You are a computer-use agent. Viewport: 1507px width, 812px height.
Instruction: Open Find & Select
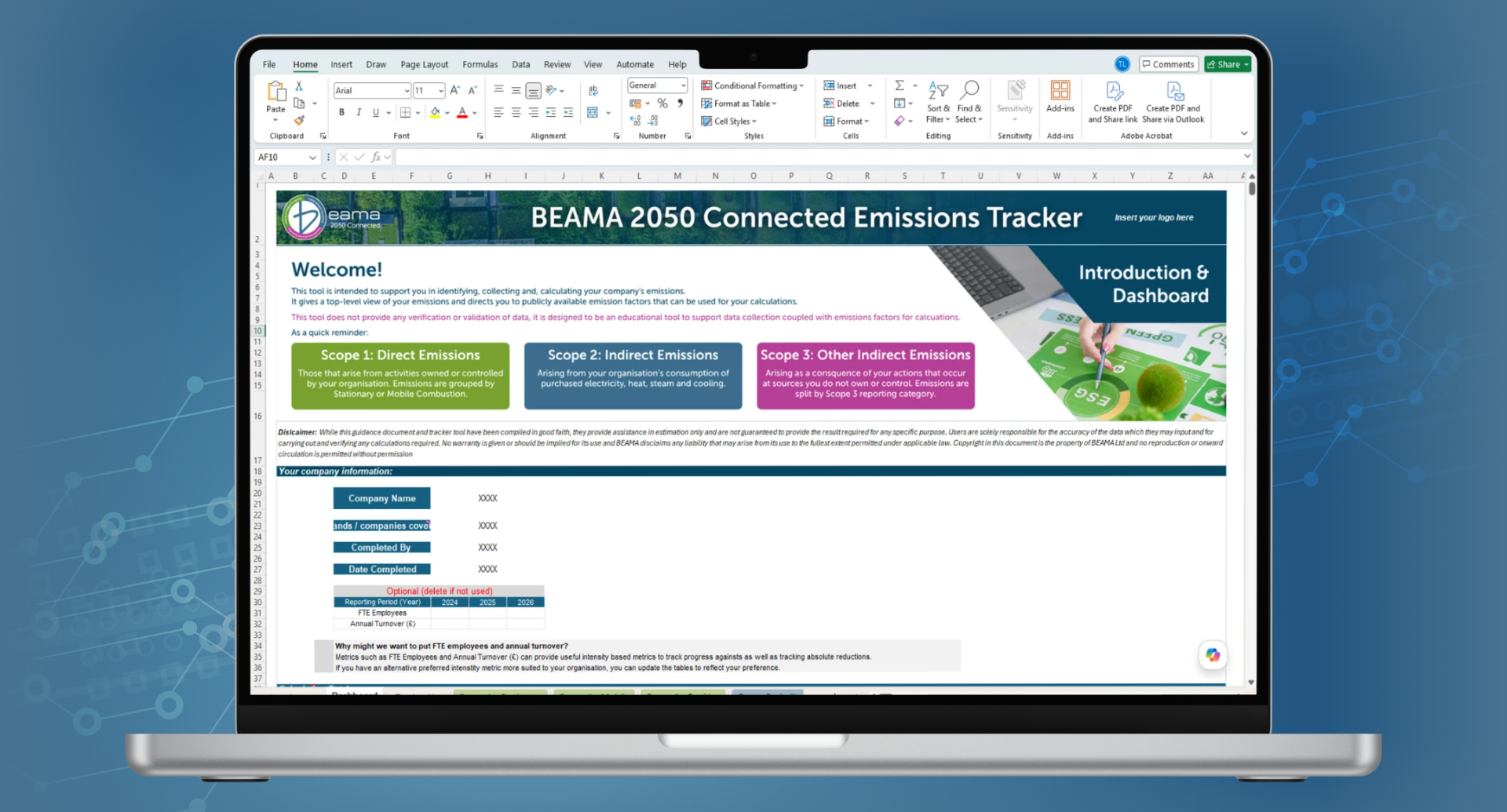969,102
